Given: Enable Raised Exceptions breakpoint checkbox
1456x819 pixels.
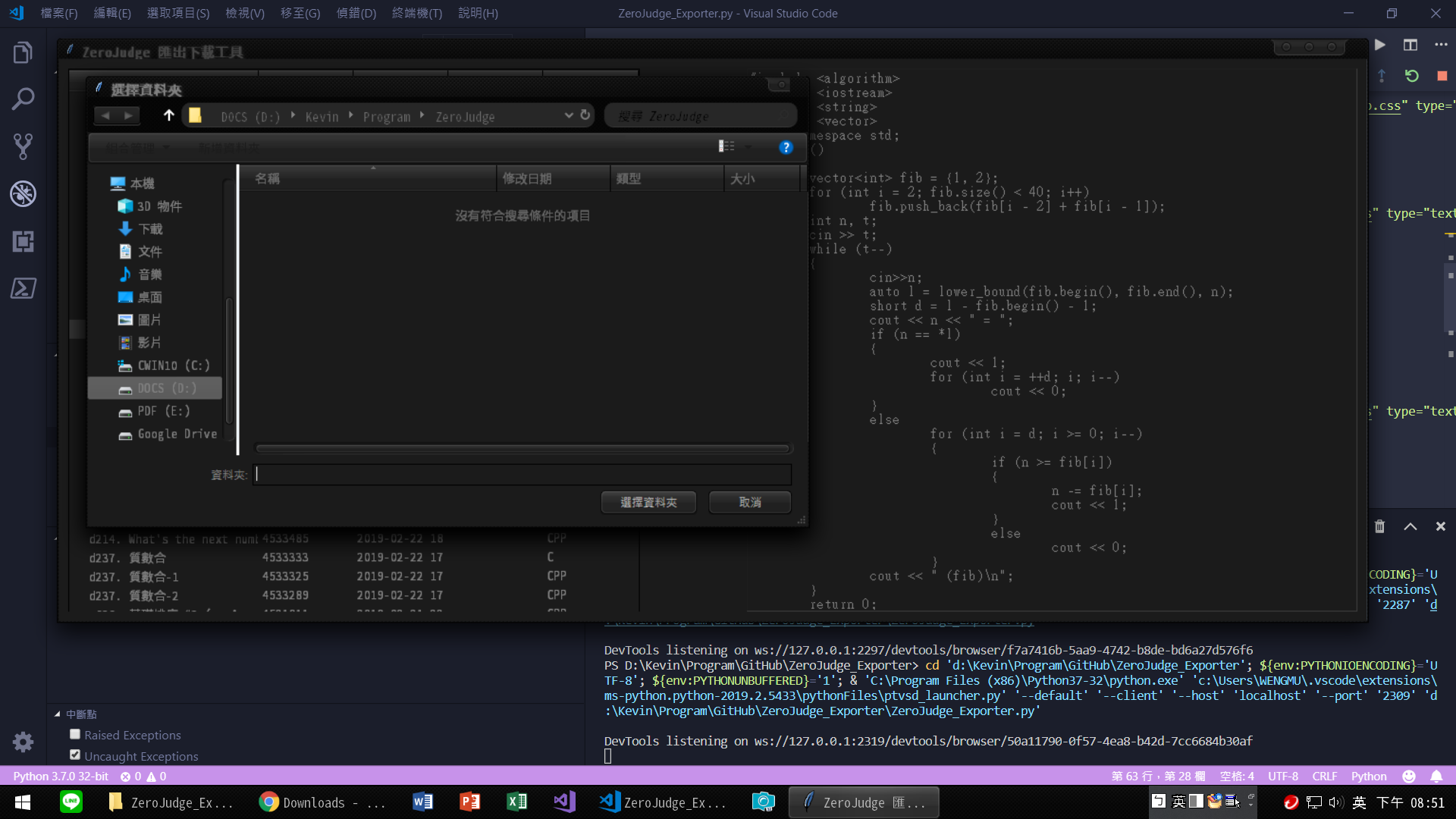Looking at the screenshot, I should tap(75, 734).
